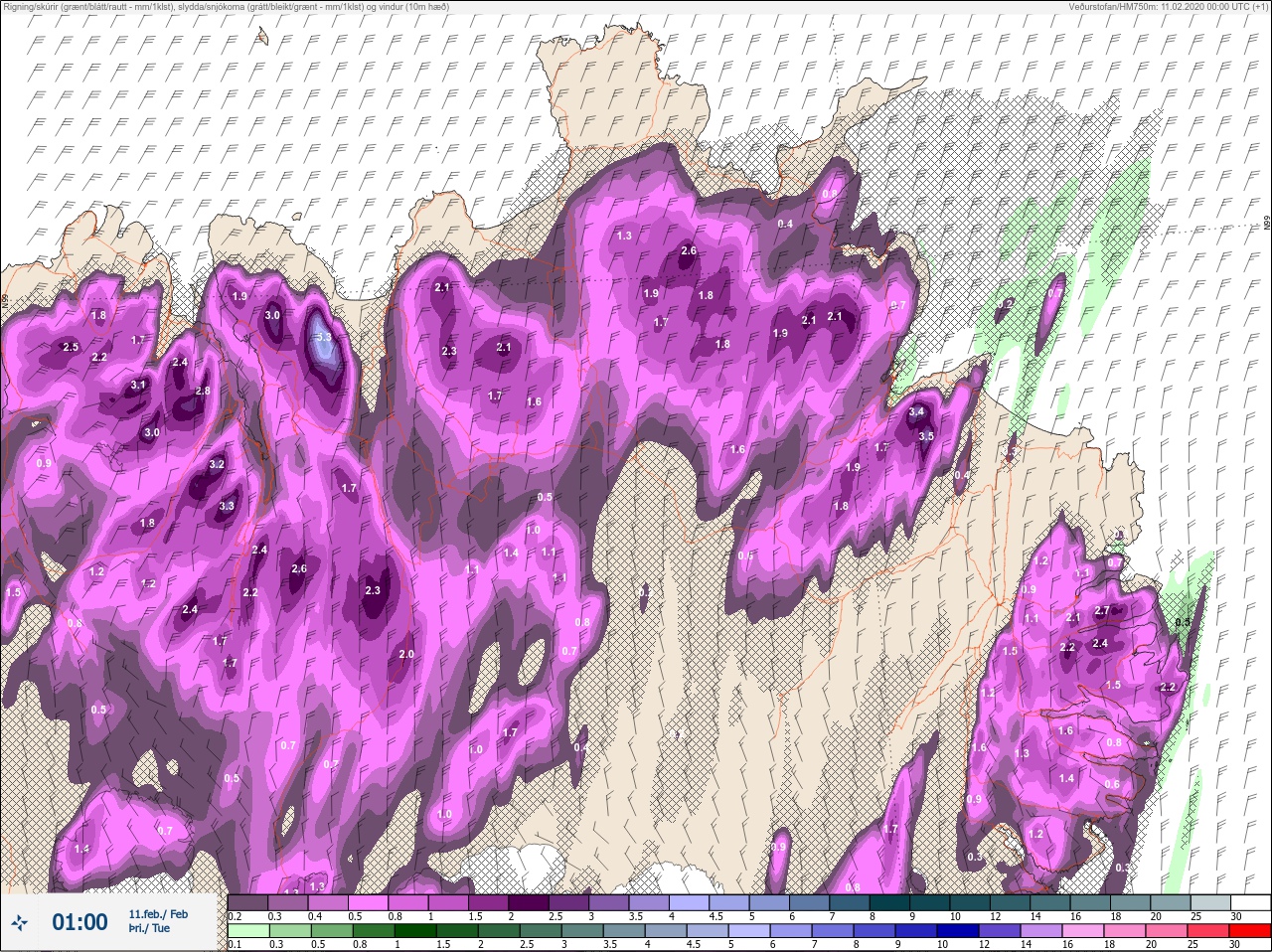Click the '0.1' label under the bottom scale
Screen dimensions: 1272x952
tap(234, 944)
